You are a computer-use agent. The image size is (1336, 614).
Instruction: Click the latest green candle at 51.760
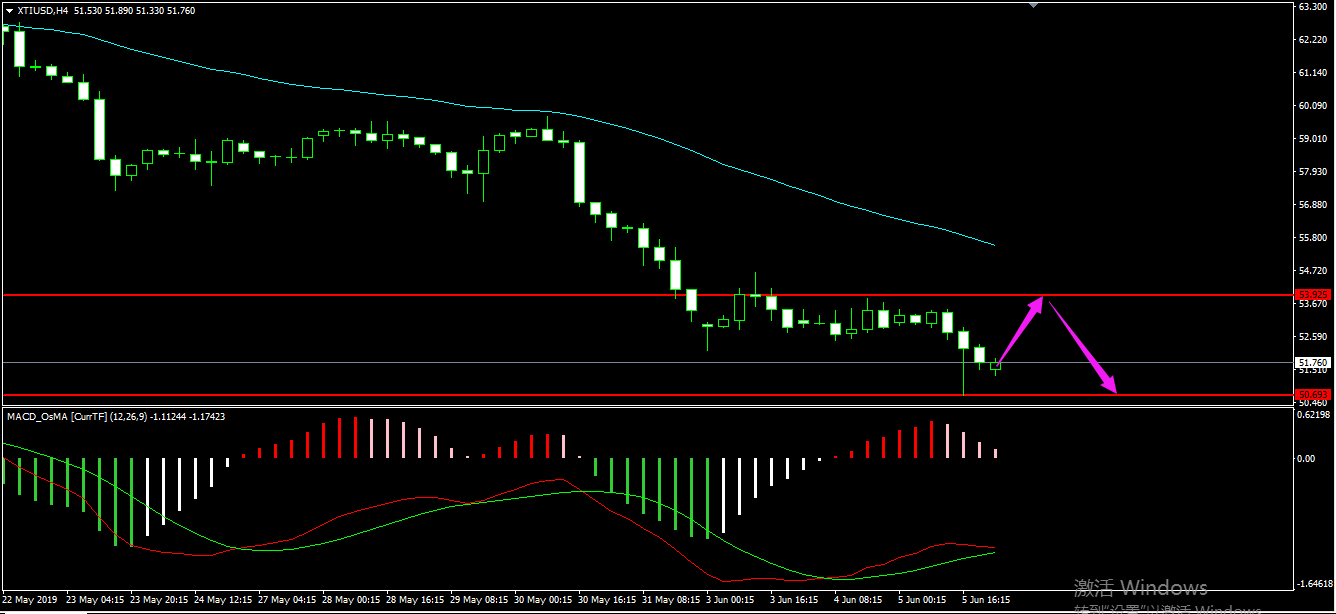996,366
